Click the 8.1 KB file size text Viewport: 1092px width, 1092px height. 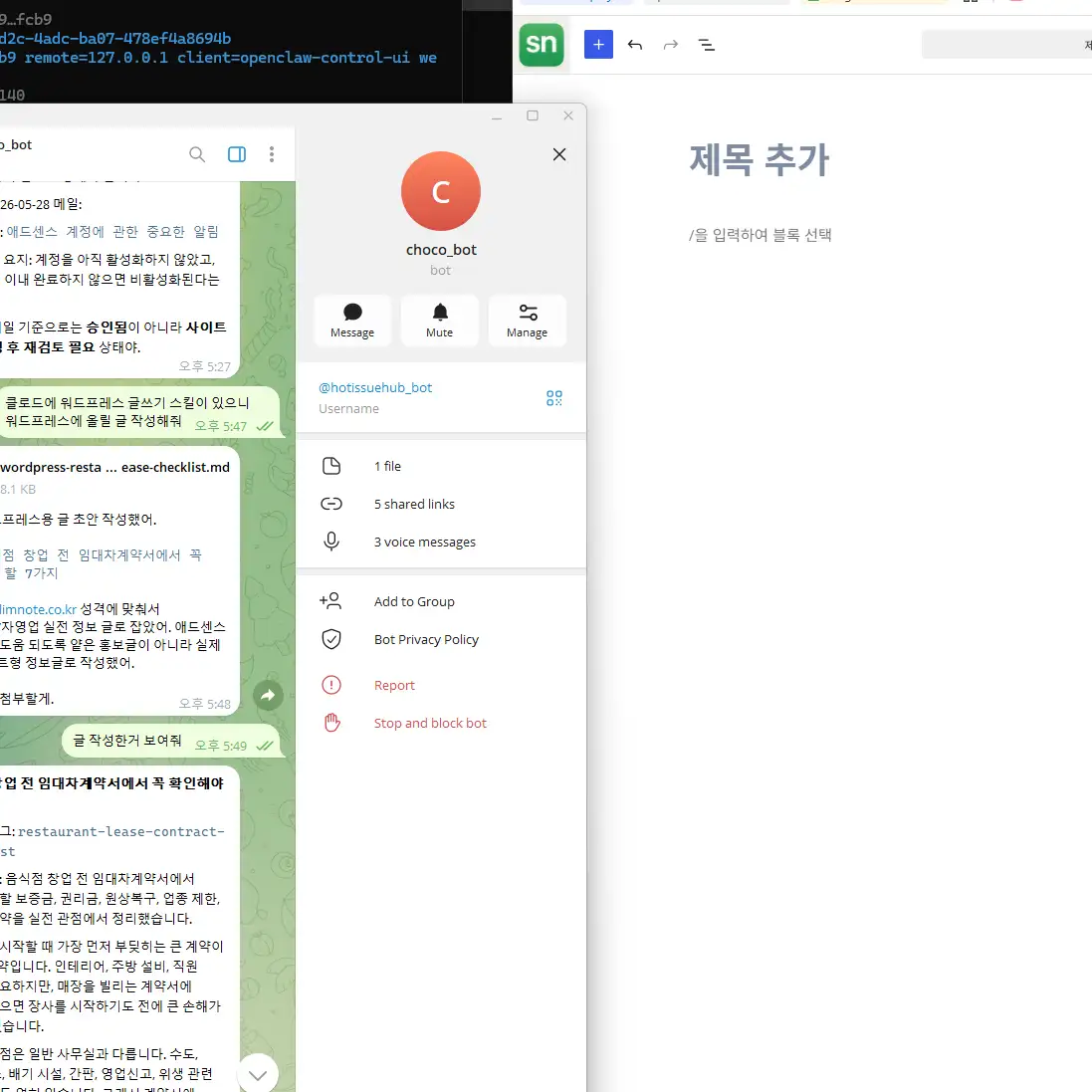pos(18,489)
